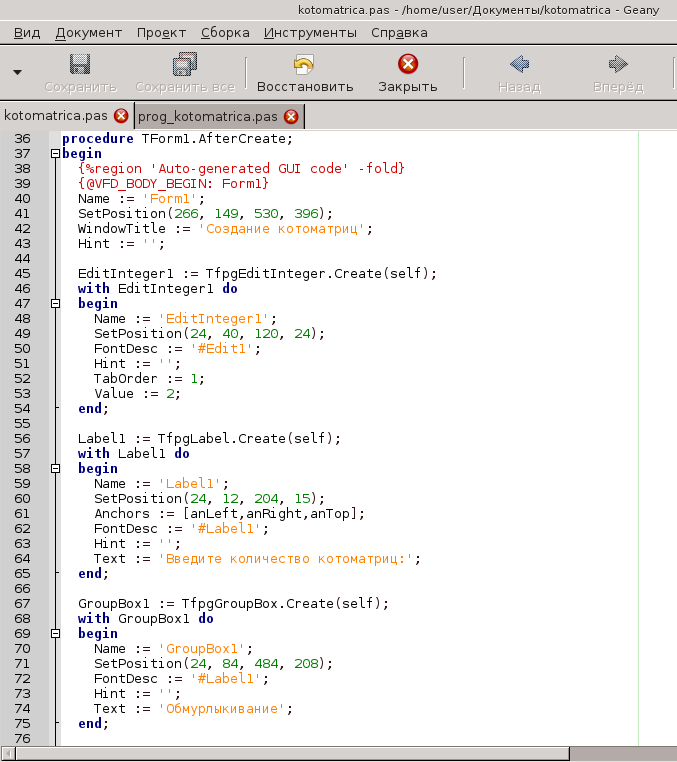Collapse the fold marker at line 37
The width and height of the screenshot is (677, 762).
point(54,154)
